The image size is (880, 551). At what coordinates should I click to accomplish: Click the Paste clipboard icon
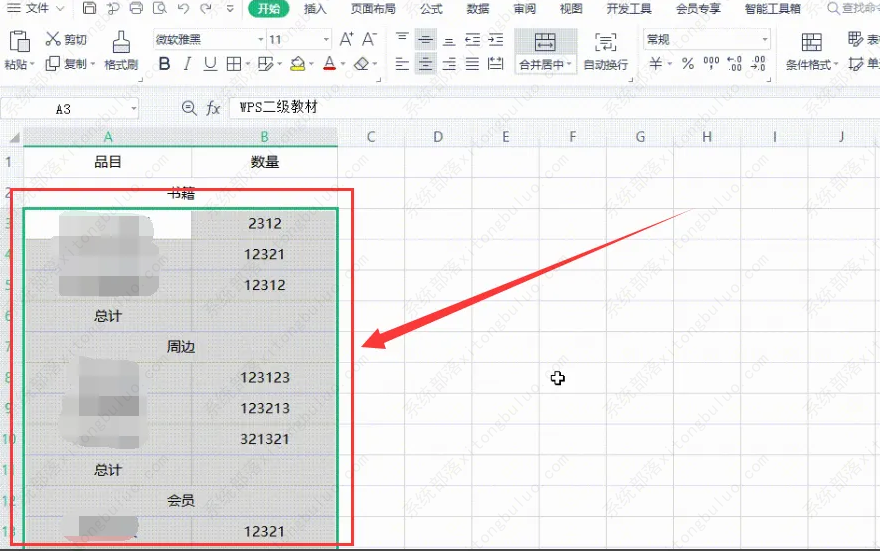20,42
